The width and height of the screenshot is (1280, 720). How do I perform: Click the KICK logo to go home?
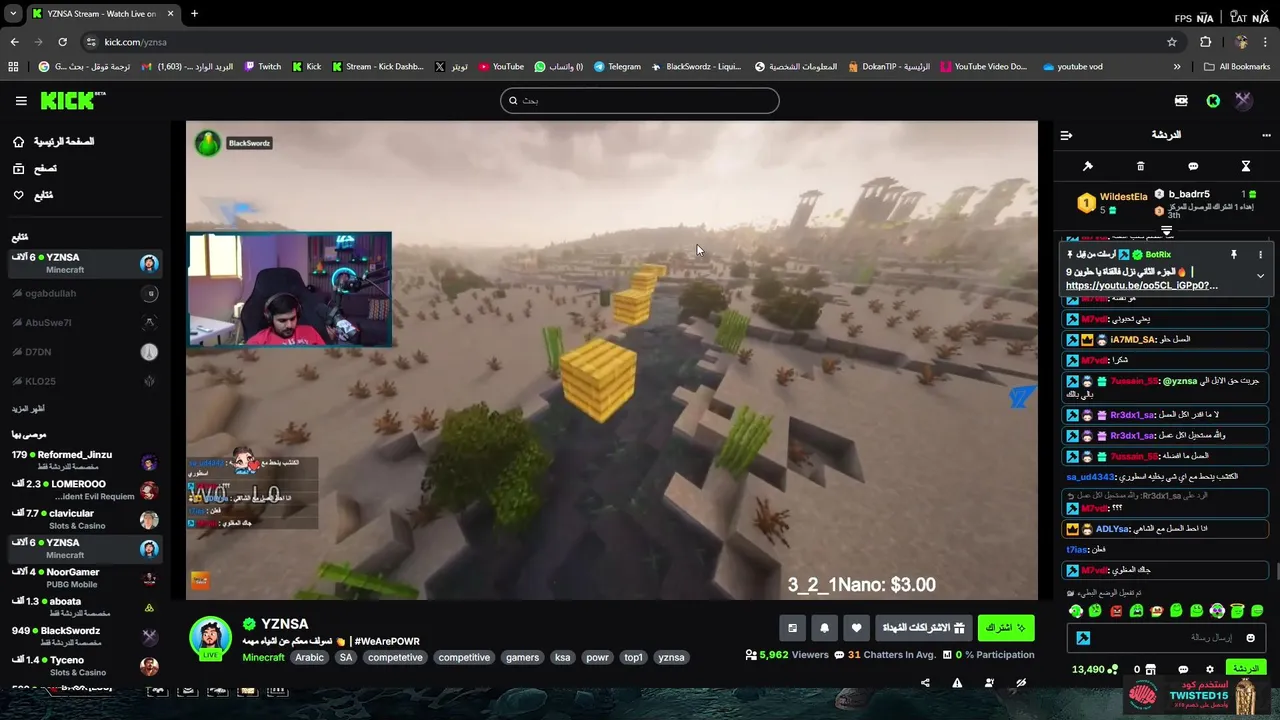click(72, 100)
